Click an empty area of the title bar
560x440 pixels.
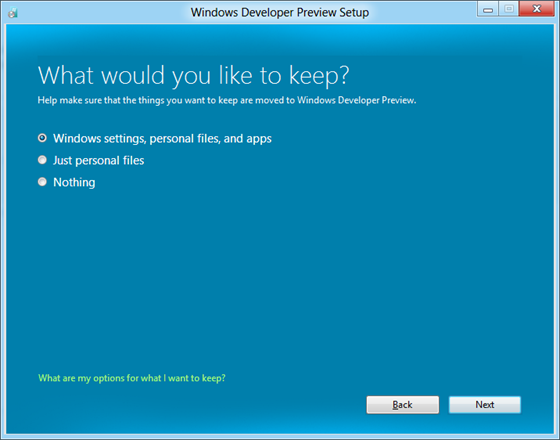pos(421,12)
